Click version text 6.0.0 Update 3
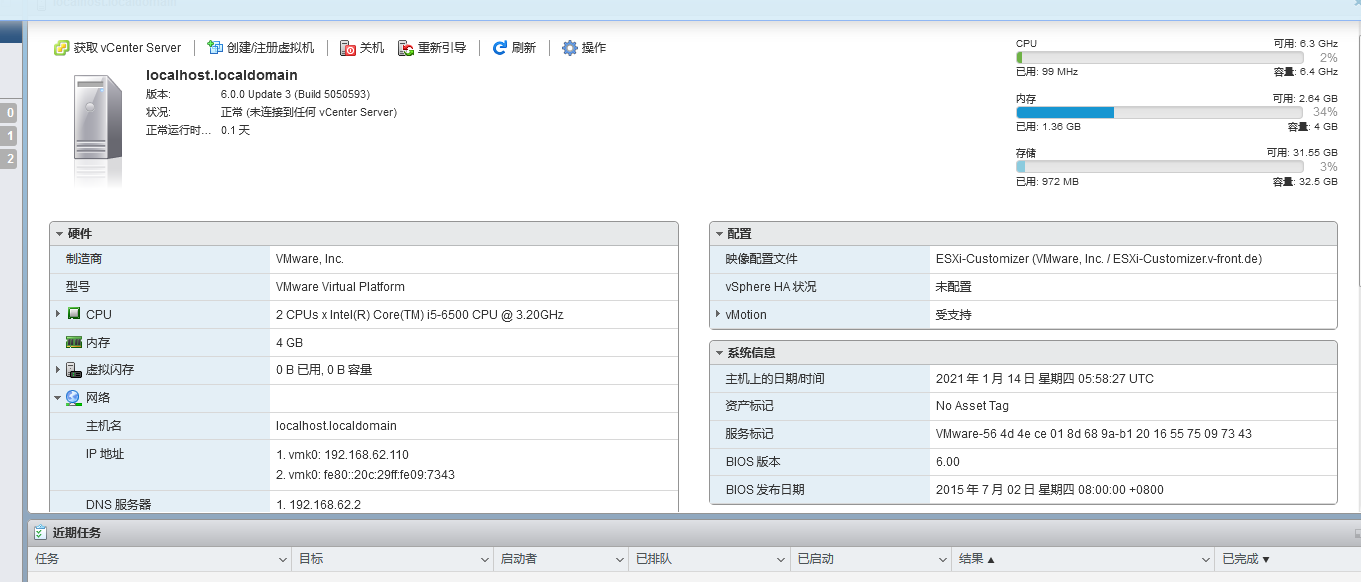Viewport: 1361px width, 582px height. (x=296, y=94)
